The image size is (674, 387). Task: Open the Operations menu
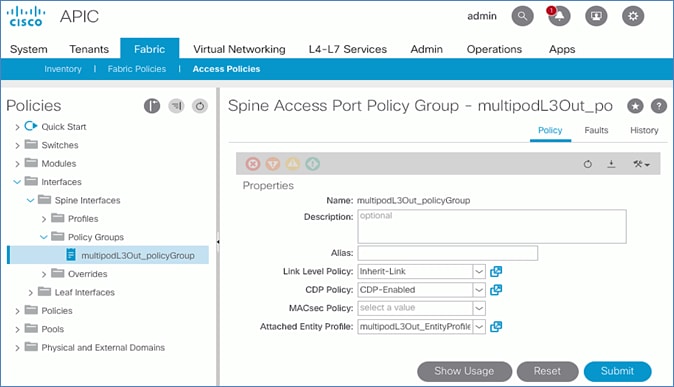coord(494,49)
